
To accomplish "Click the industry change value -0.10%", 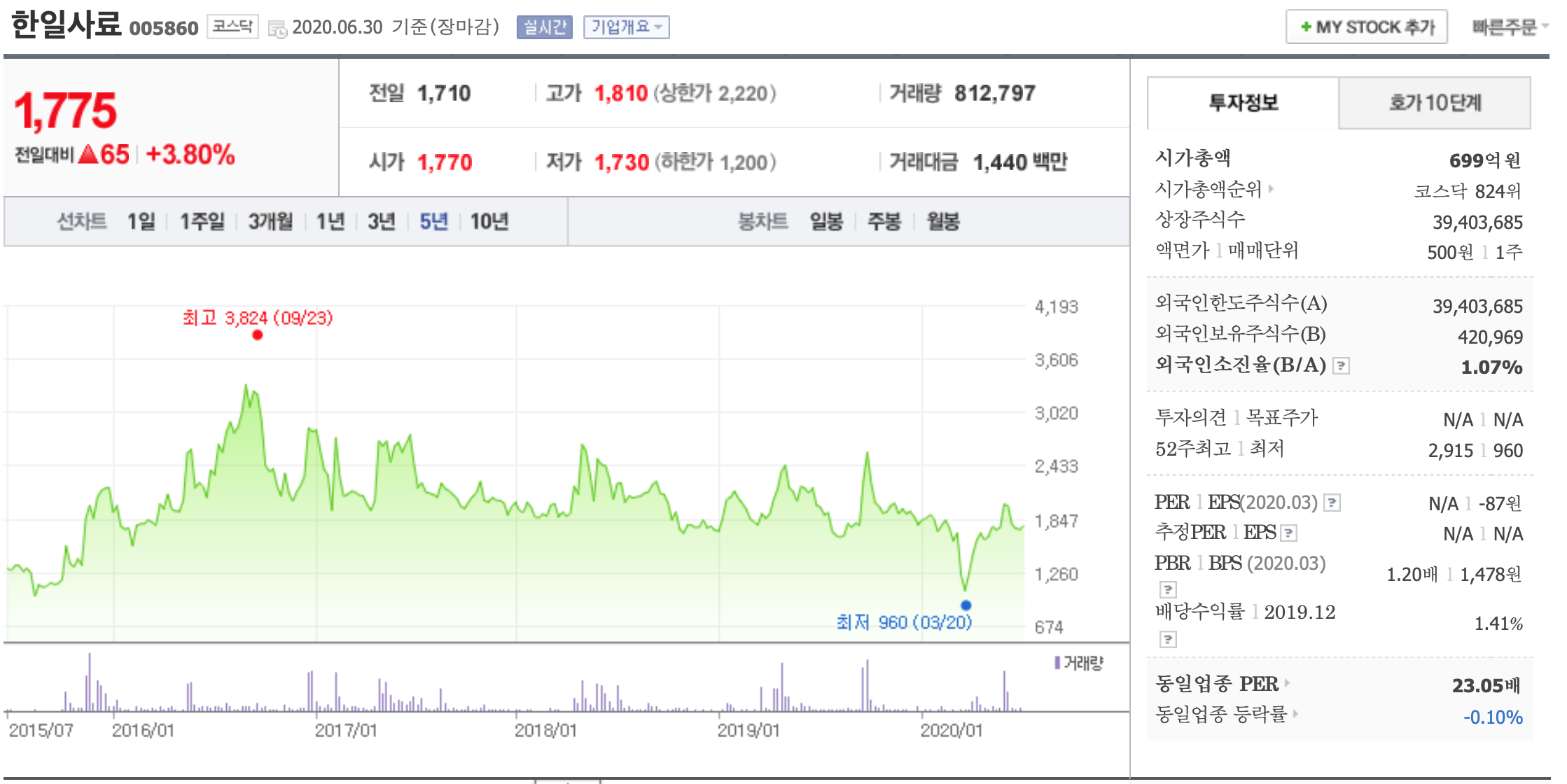I will (x=1493, y=717).
